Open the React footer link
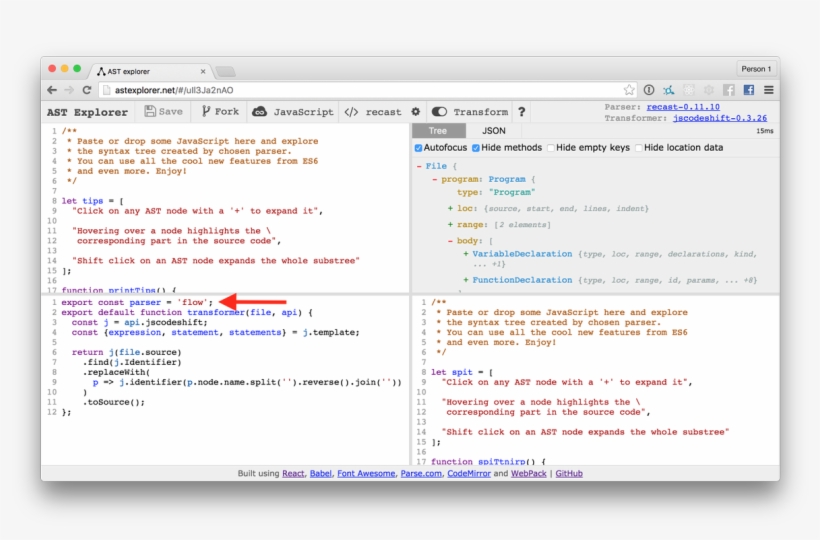The height and width of the screenshot is (540, 820). tap(293, 474)
